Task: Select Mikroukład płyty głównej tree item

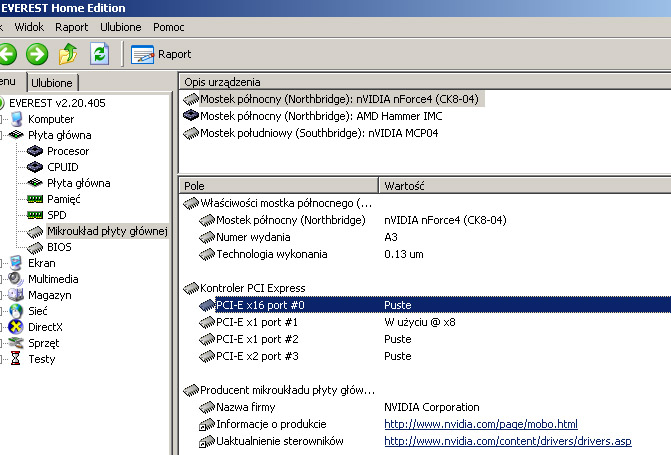Action: (x=107, y=231)
